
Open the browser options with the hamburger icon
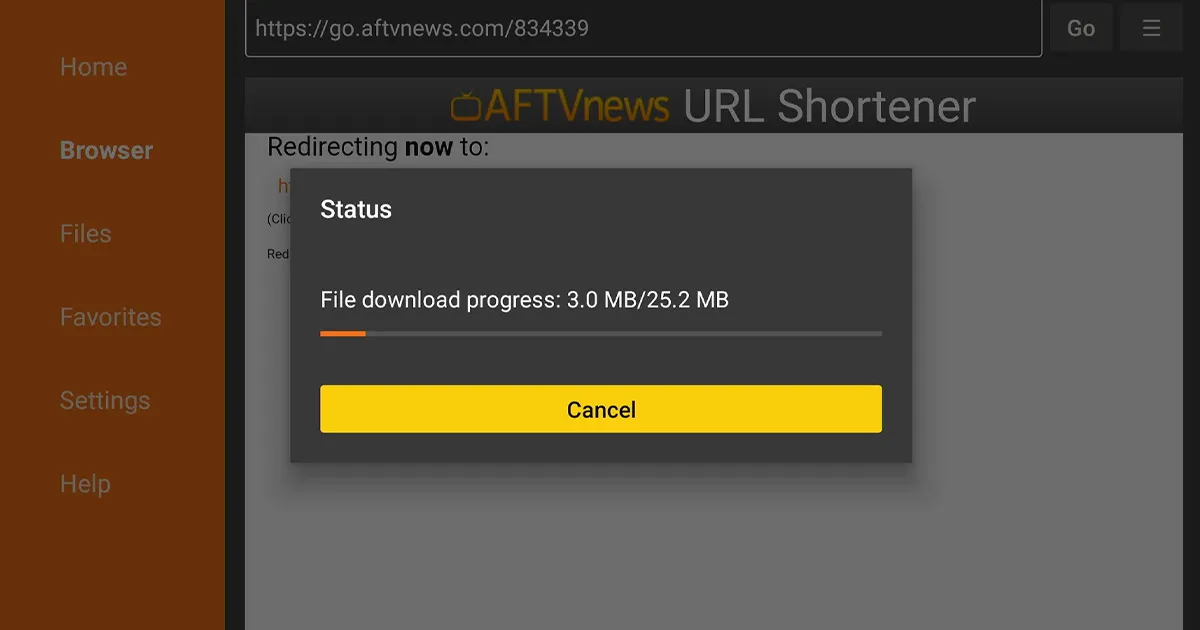click(x=1150, y=27)
